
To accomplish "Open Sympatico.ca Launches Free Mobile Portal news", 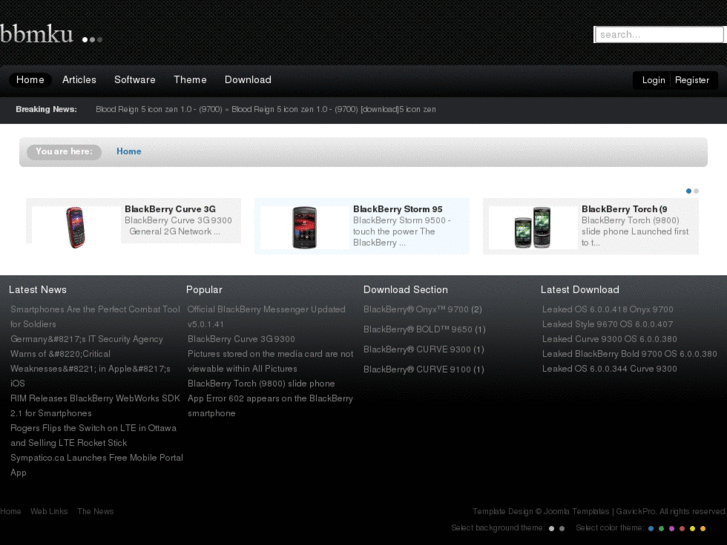I will coord(96,465).
